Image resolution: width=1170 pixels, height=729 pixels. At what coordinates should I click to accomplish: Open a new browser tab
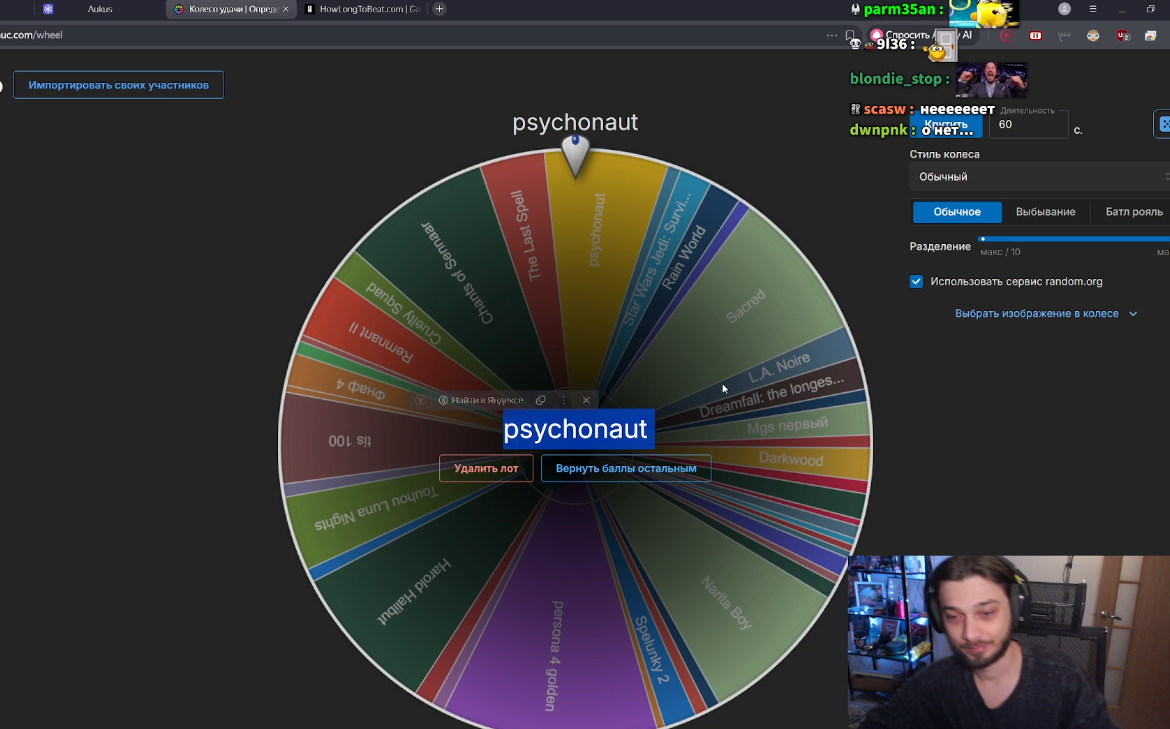click(x=439, y=9)
